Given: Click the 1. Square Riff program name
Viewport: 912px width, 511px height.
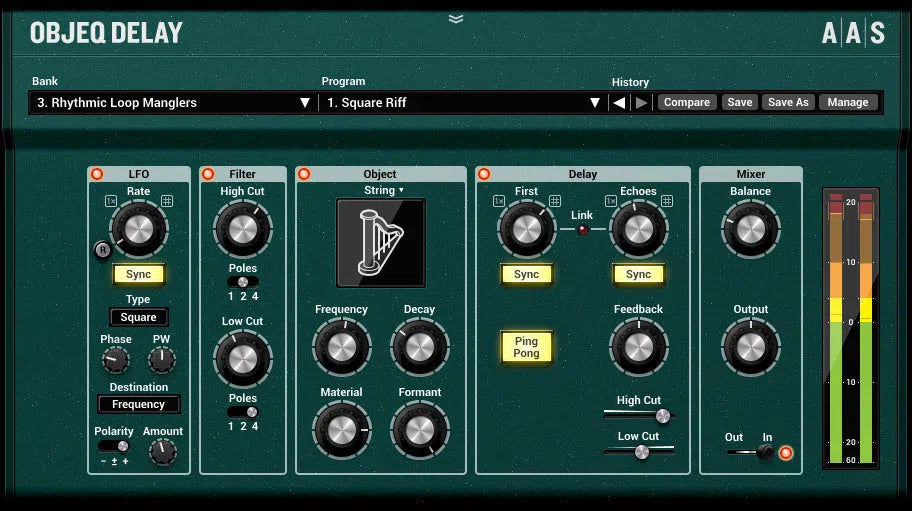Looking at the screenshot, I should 366,103.
